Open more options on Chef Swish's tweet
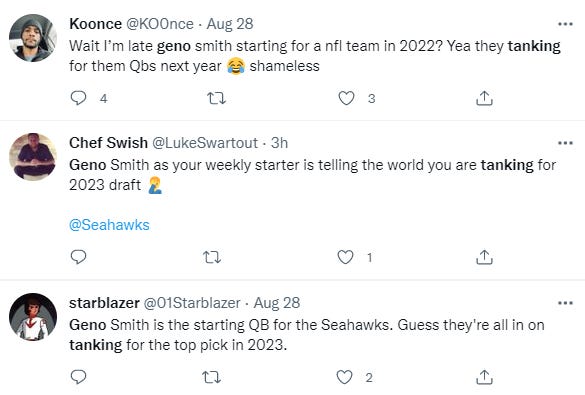 tap(565, 143)
